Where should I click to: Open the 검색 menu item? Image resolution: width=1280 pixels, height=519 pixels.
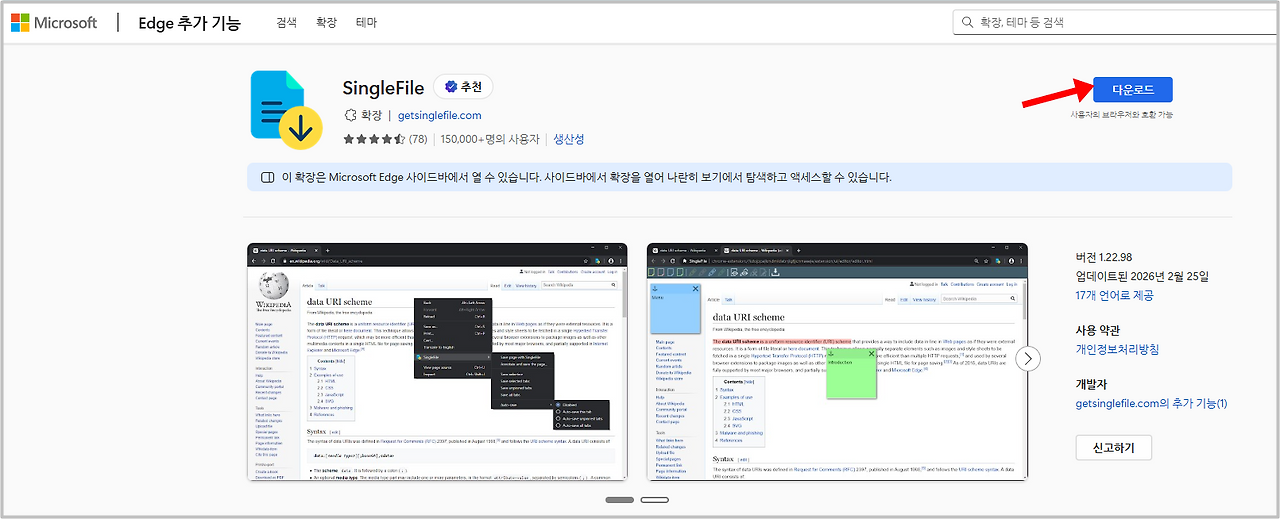click(x=287, y=22)
